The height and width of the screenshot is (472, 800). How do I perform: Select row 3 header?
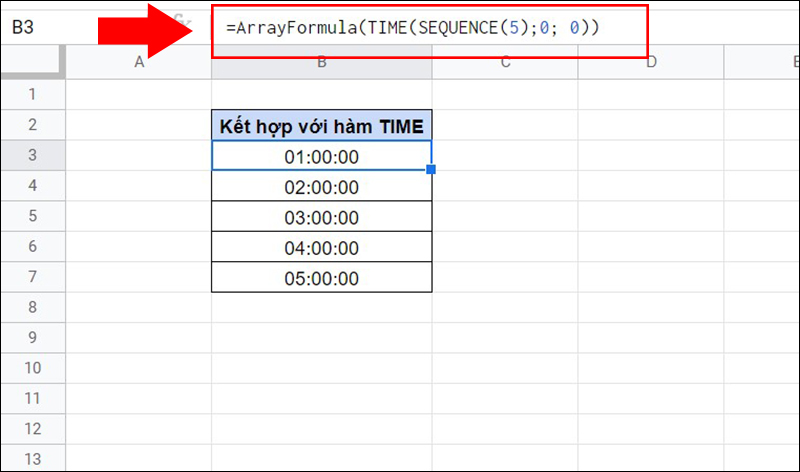(33, 155)
